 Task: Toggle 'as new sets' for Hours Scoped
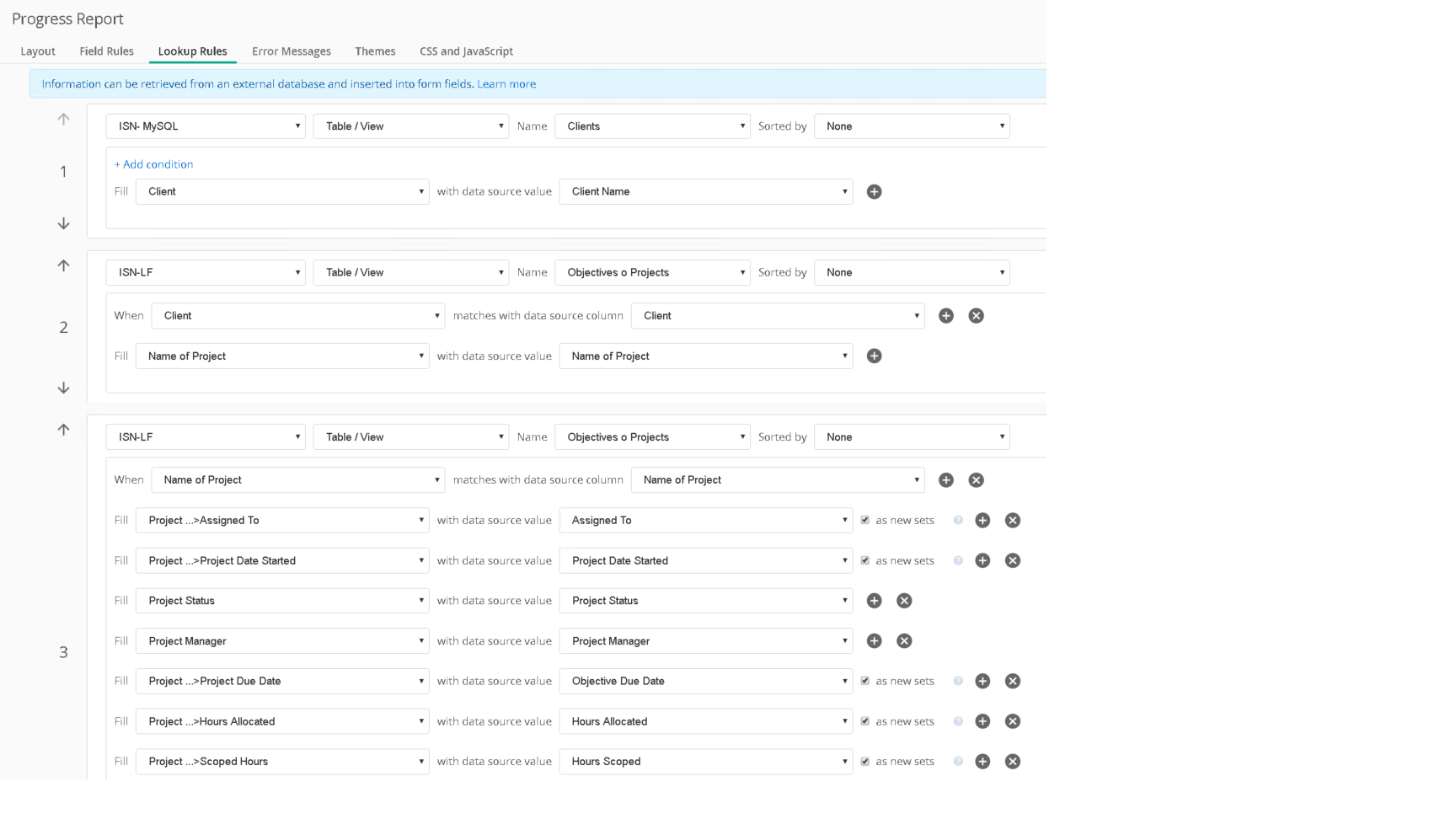click(864, 762)
